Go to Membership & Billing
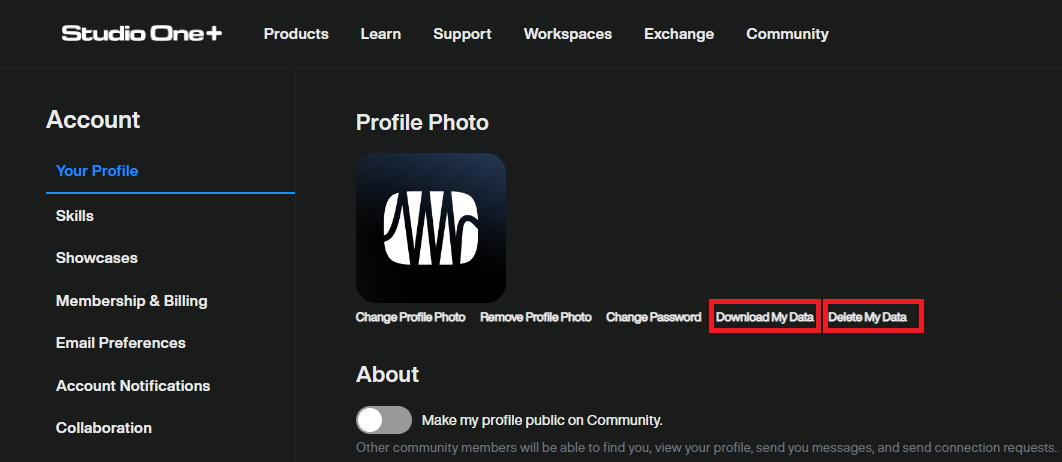Viewport: 1062px width, 462px height. coord(131,301)
